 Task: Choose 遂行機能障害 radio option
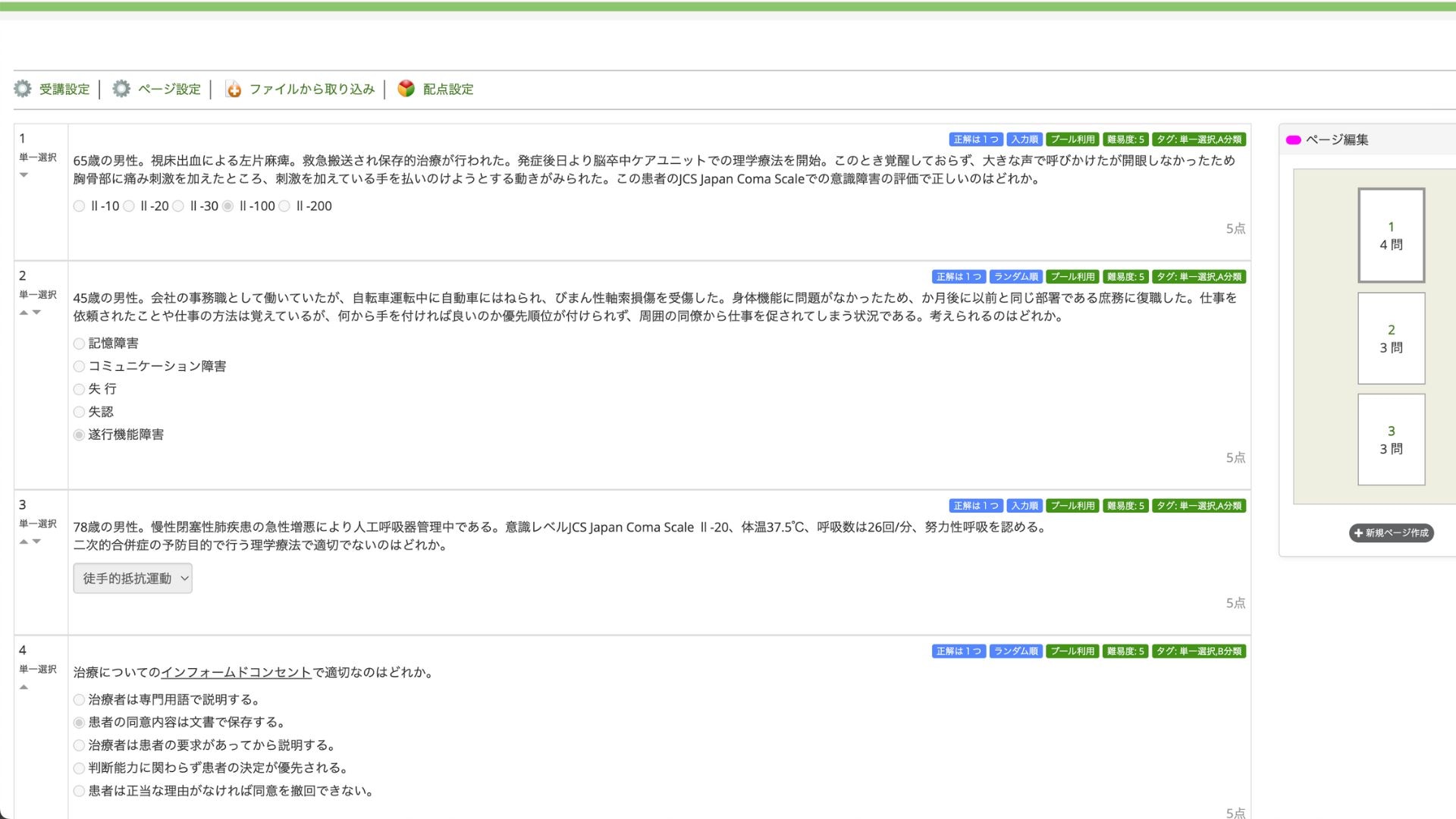pyautogui.click(x=79, y=435)
